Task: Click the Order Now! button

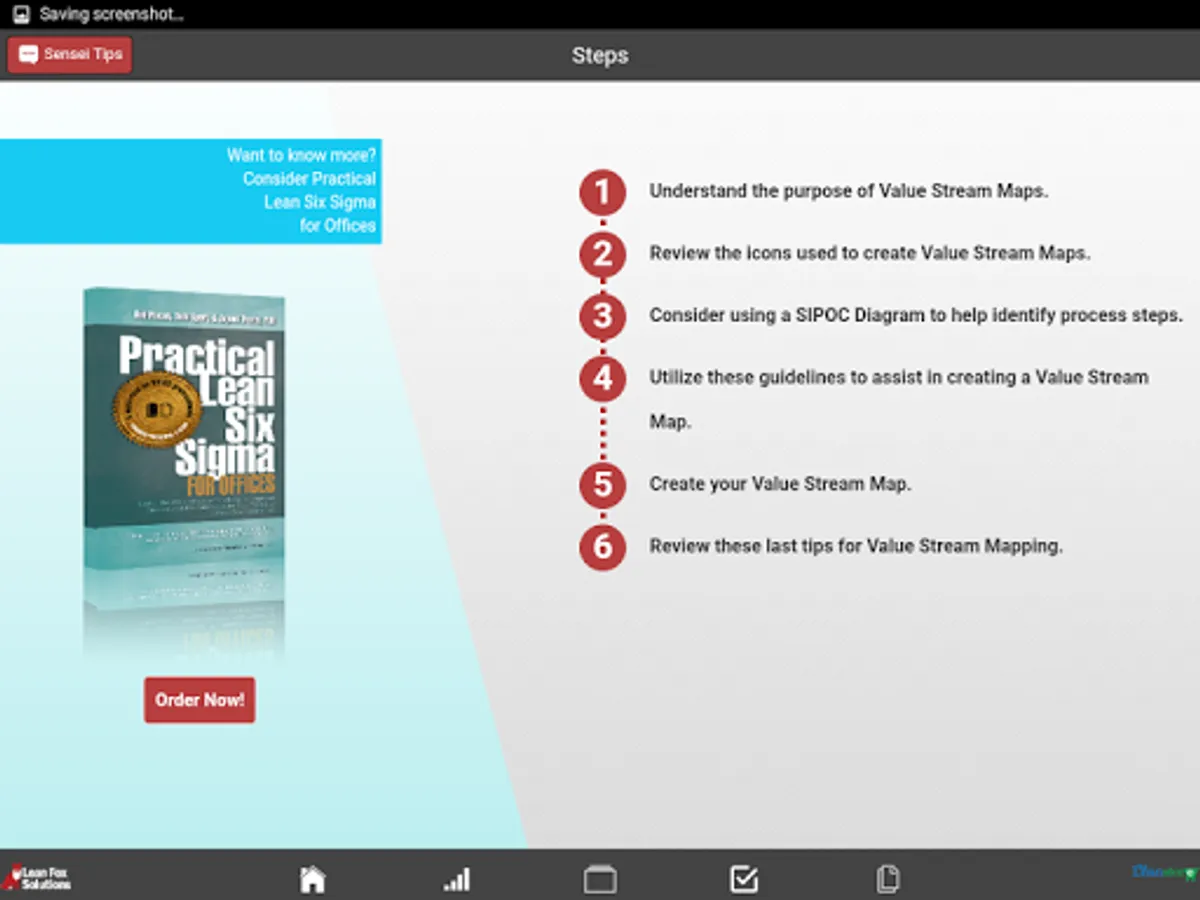Action: tap(199, 700)
